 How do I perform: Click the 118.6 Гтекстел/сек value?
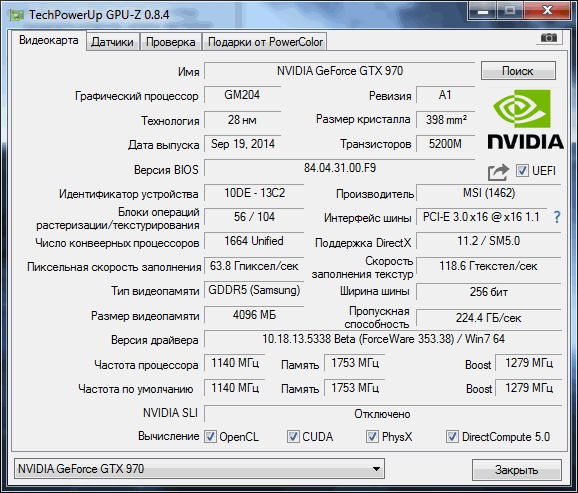(488, 266)
